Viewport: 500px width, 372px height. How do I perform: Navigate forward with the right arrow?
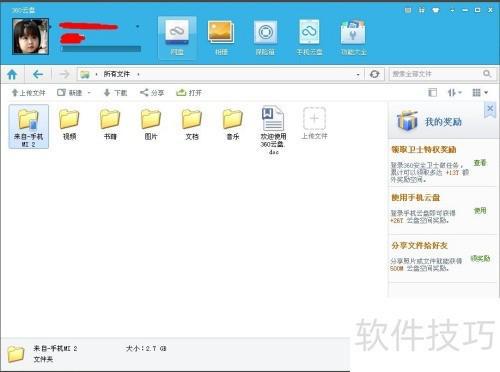tap(64, 74)
